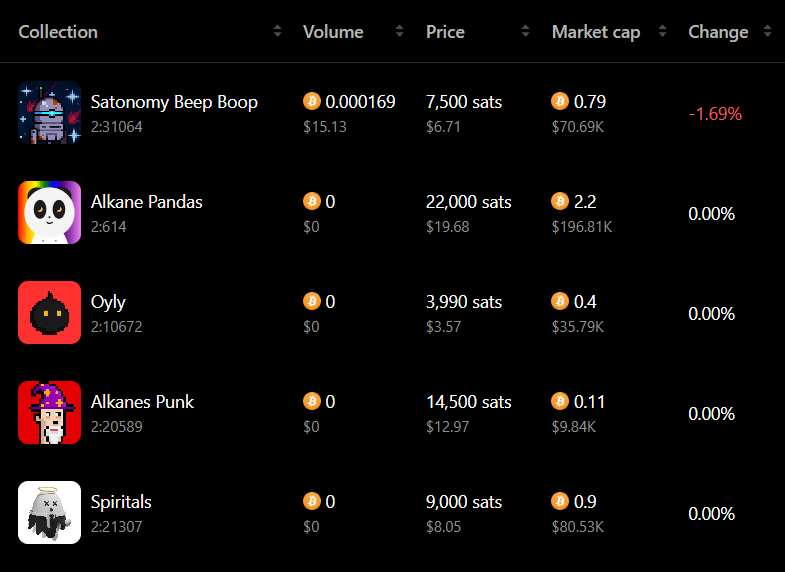The image size is (785, 572).
Task: Sort by Collection using its sort arrows
Action: [278, 32]
